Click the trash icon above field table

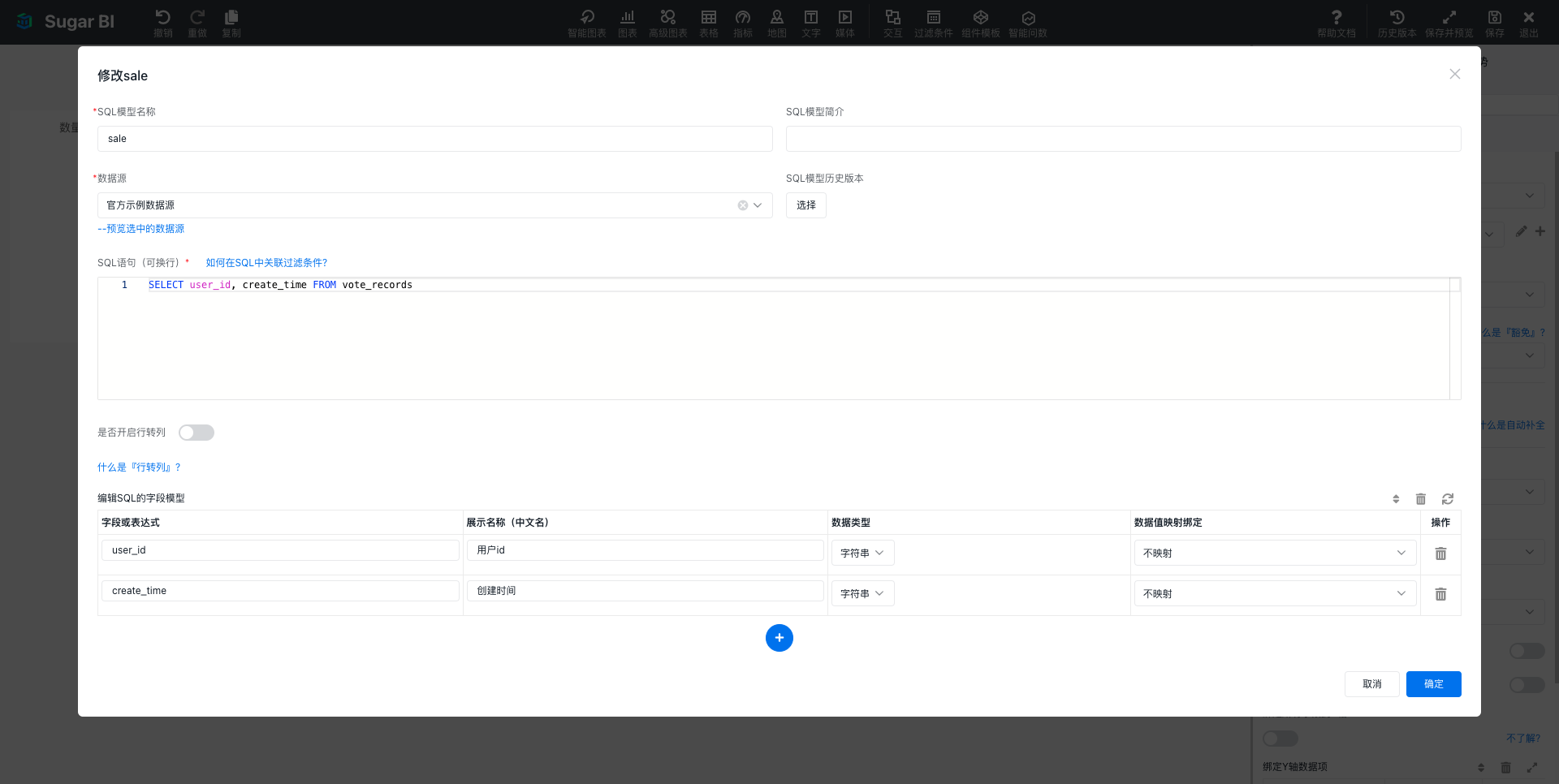(1421, 499)
